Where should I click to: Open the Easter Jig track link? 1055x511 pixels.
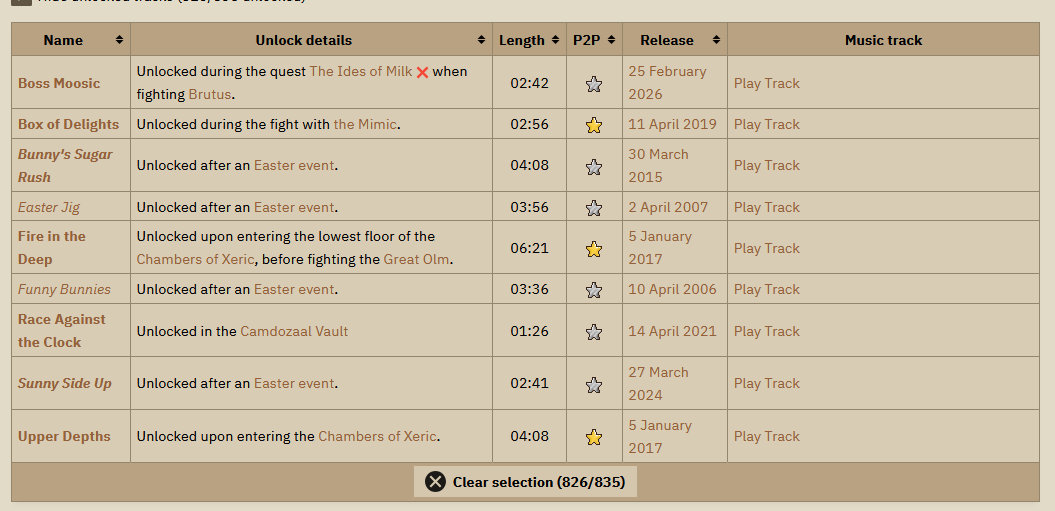tap(48, 207)
